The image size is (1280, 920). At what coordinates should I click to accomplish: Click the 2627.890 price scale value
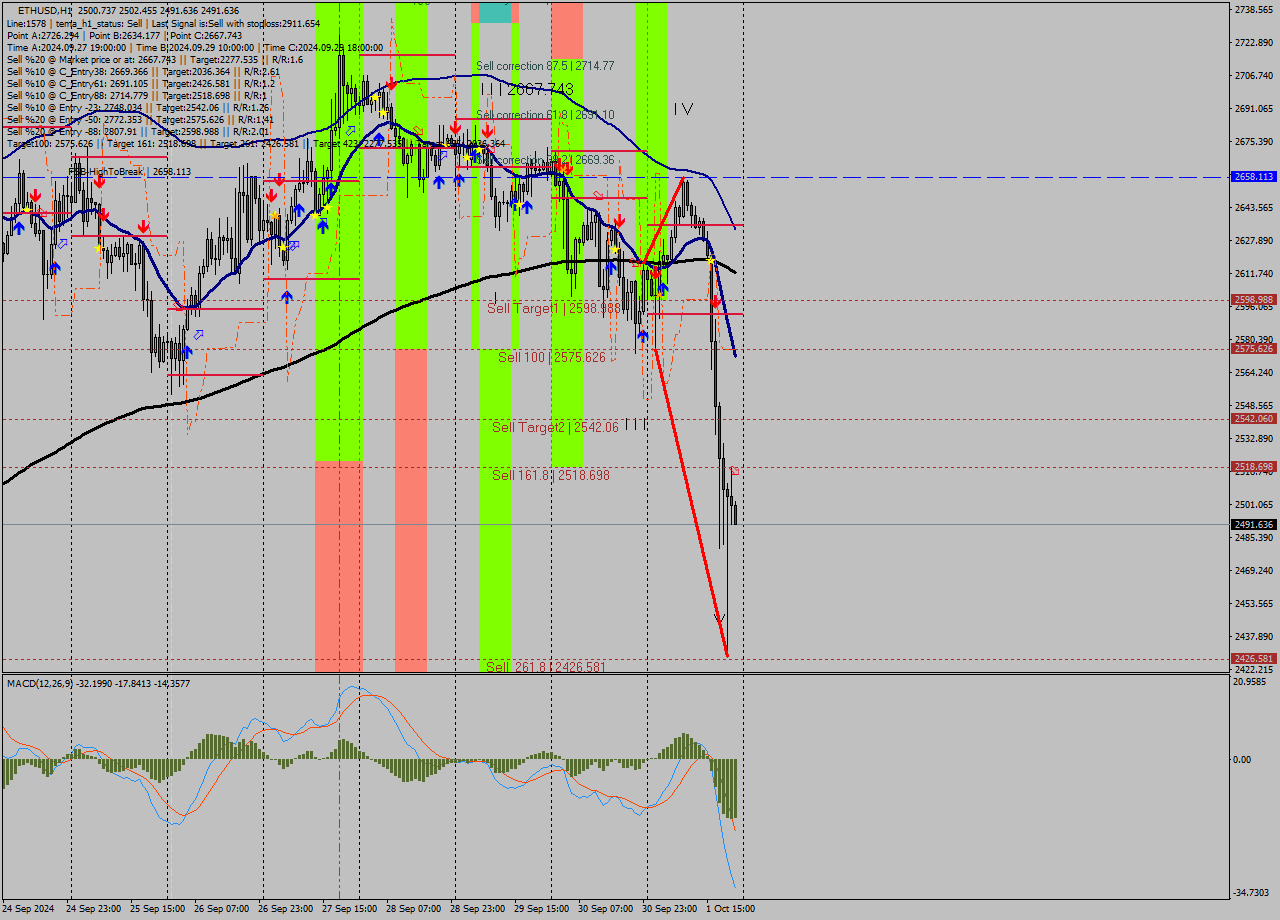tap(1254, 240)
